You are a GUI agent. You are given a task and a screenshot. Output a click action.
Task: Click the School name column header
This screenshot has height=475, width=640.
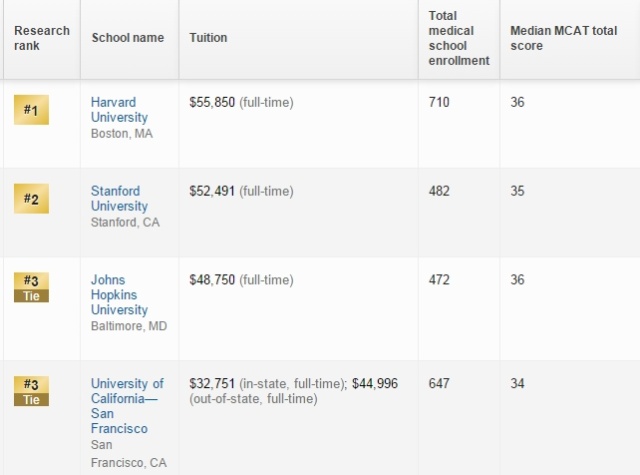click(127, 38)
